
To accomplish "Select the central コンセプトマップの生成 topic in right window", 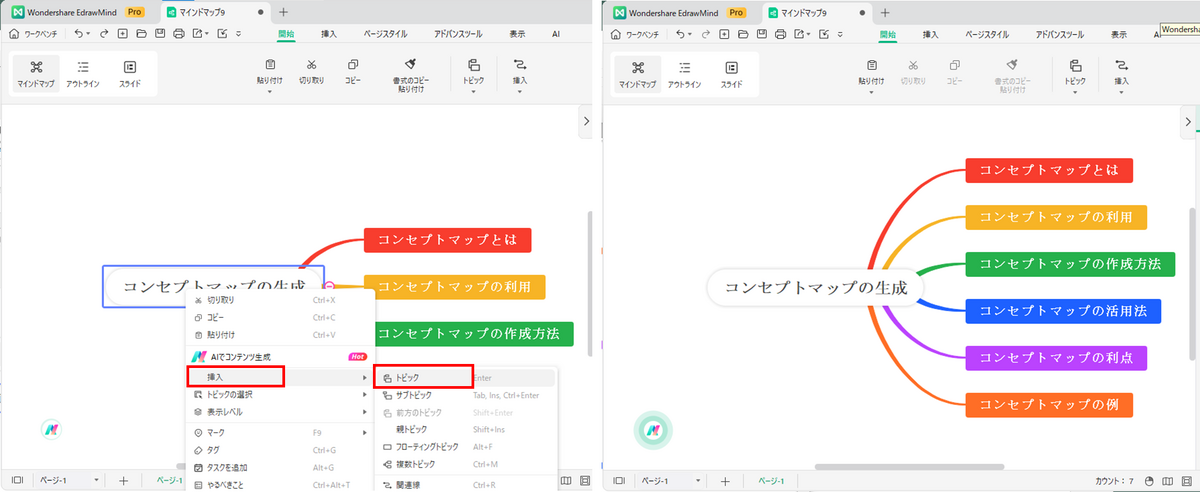I will 815,287.
